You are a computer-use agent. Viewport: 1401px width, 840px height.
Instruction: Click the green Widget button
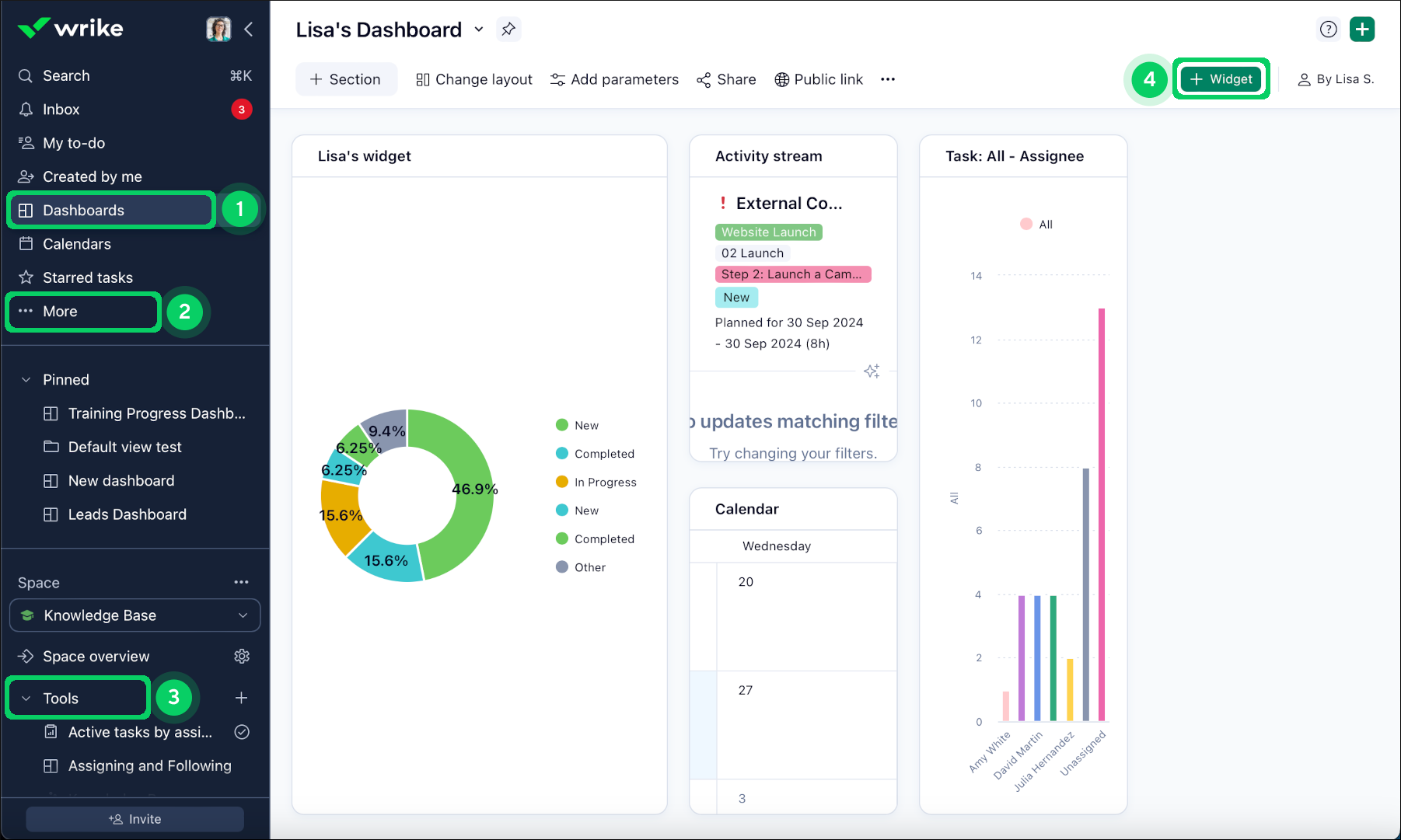click(1221, 79)
